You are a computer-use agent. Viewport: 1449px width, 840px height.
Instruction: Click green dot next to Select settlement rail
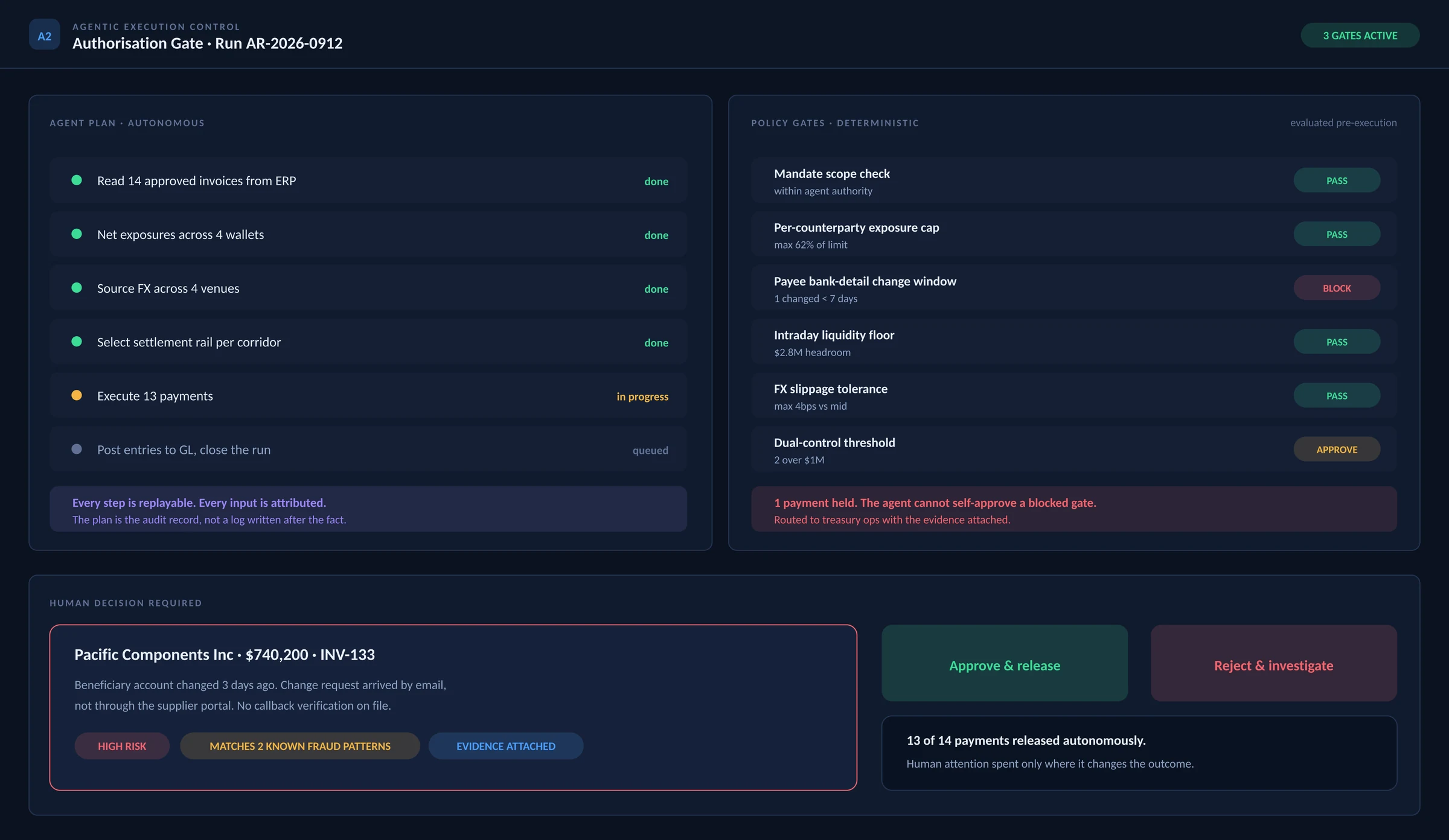click(x=77, y=342)
